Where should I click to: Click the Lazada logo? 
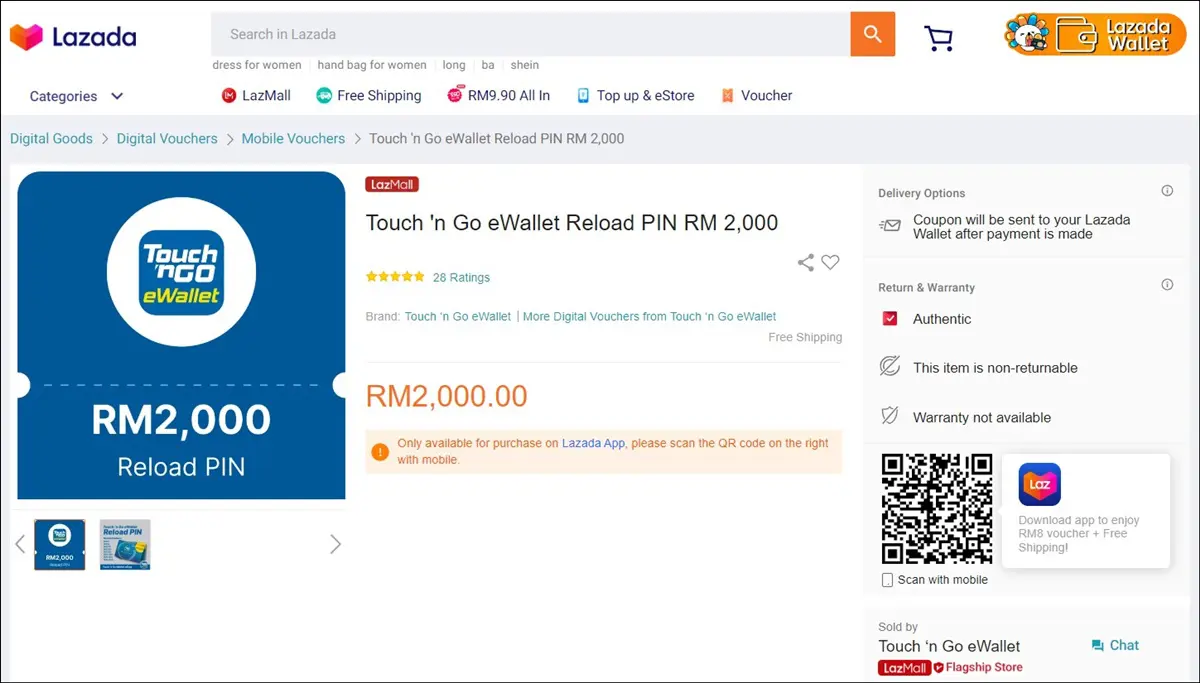coord(73,37)
